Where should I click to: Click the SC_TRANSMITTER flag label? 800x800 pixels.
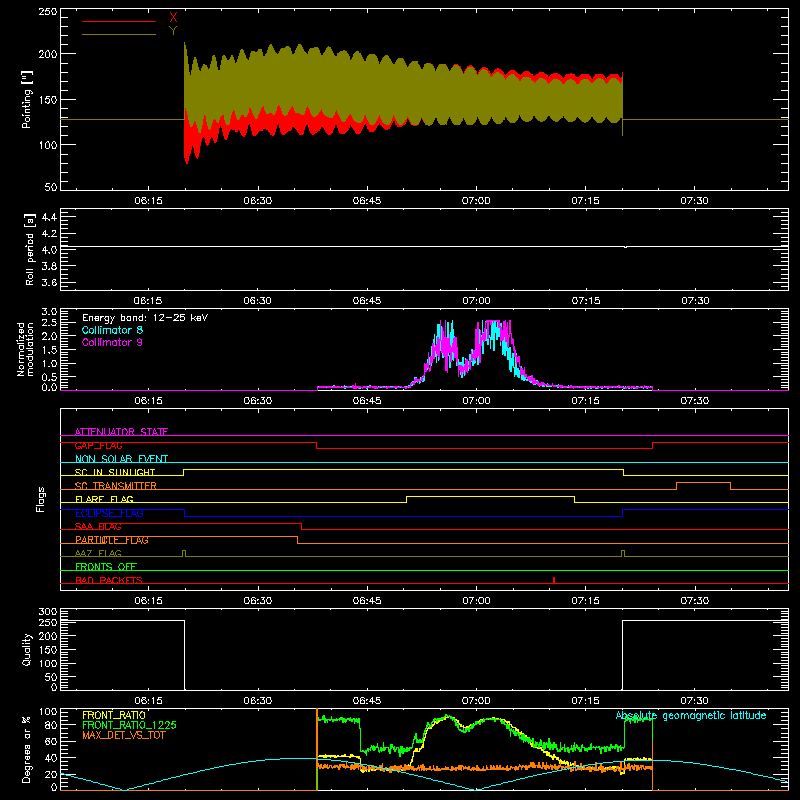pos(116,486)
